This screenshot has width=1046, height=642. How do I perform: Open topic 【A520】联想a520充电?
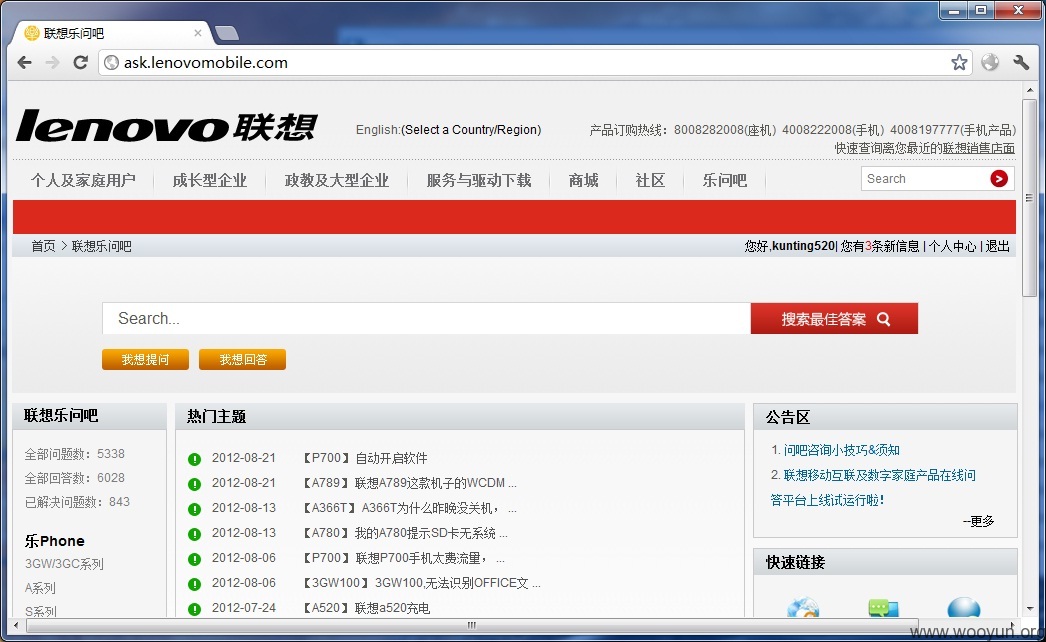click(x=366, y=608)
